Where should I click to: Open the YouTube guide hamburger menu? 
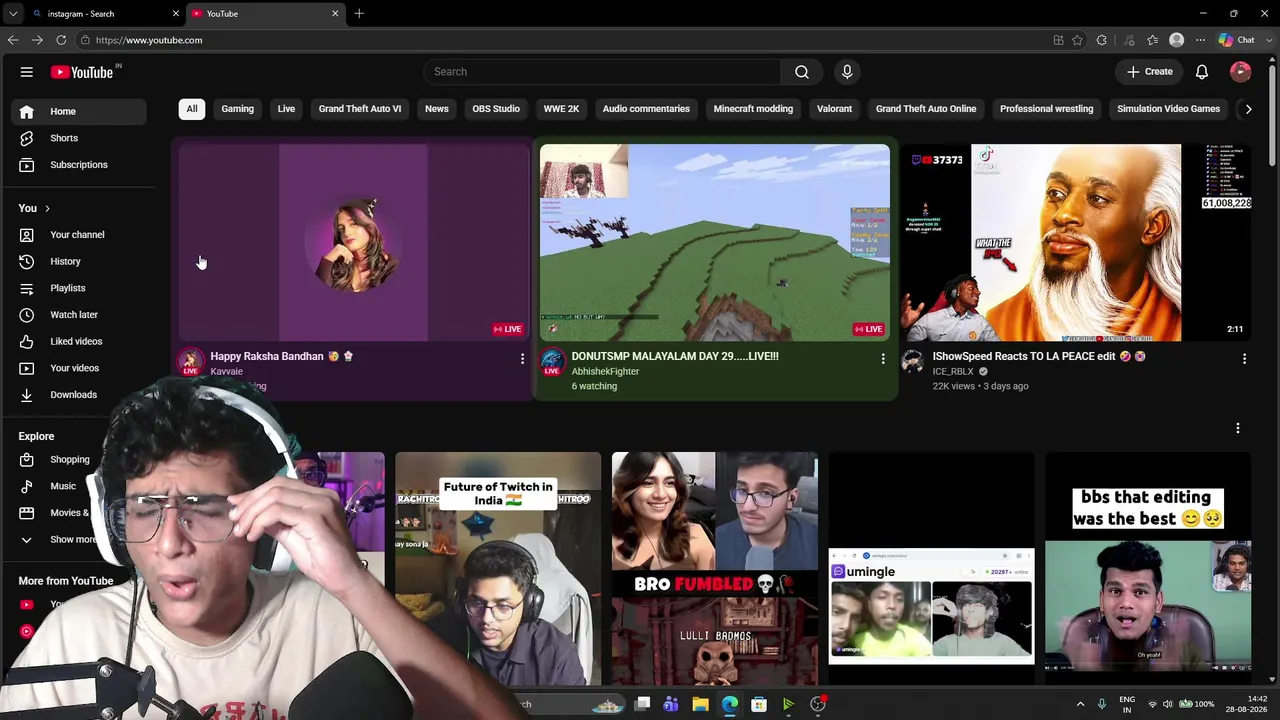point(27,72)
